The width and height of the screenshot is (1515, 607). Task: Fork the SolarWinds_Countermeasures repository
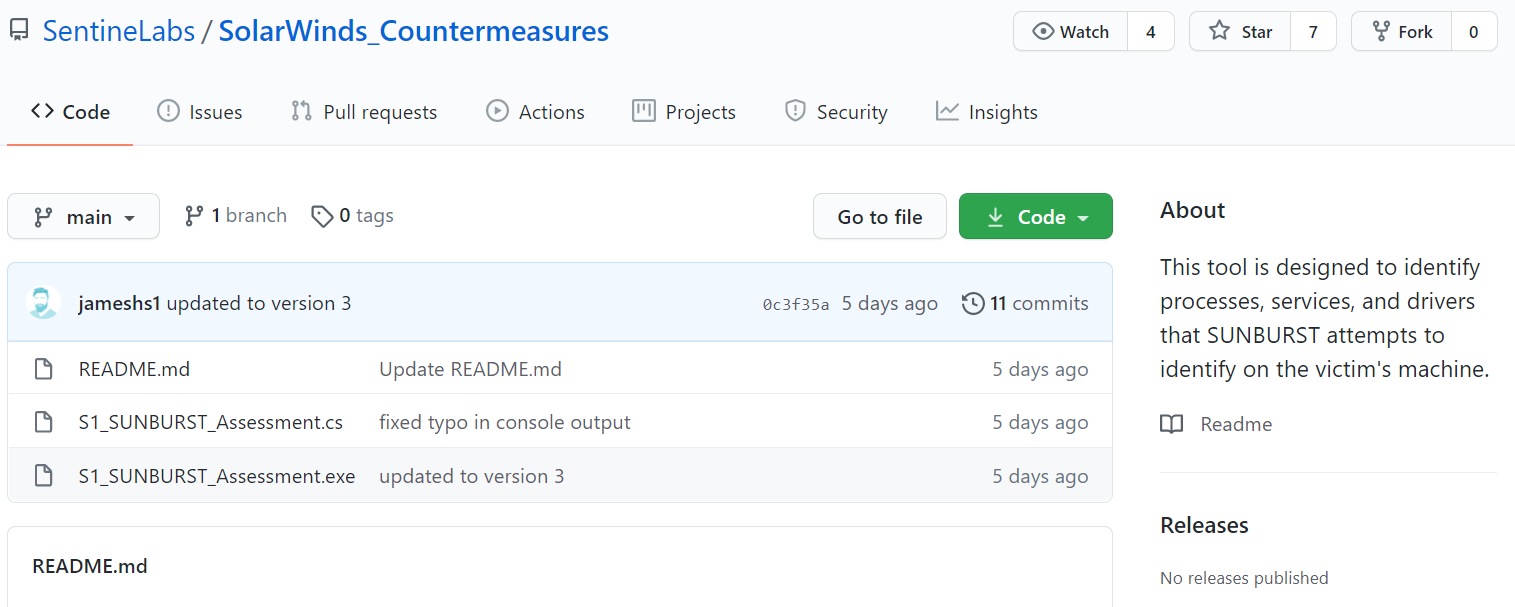click(1401, 32)
